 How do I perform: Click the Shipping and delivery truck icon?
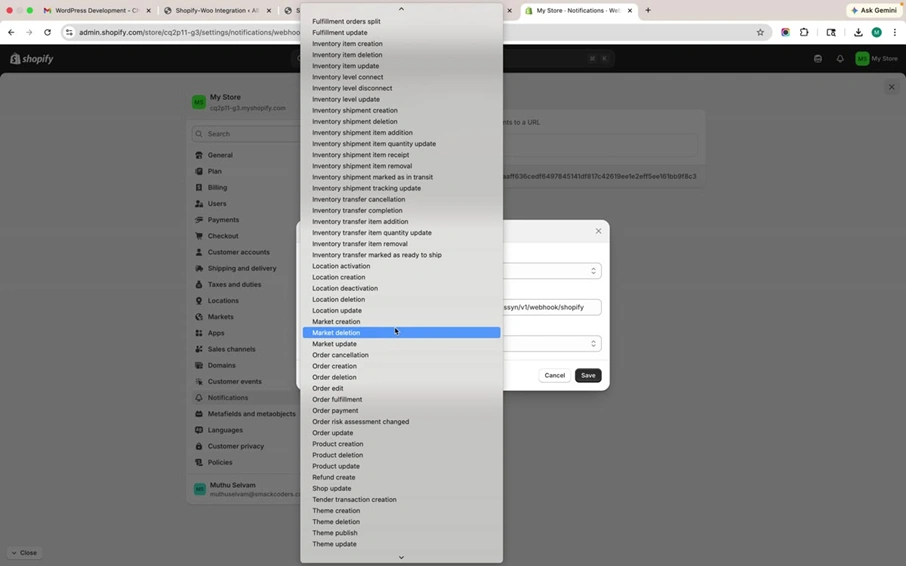pyautogui.click(x=199, y=269)
